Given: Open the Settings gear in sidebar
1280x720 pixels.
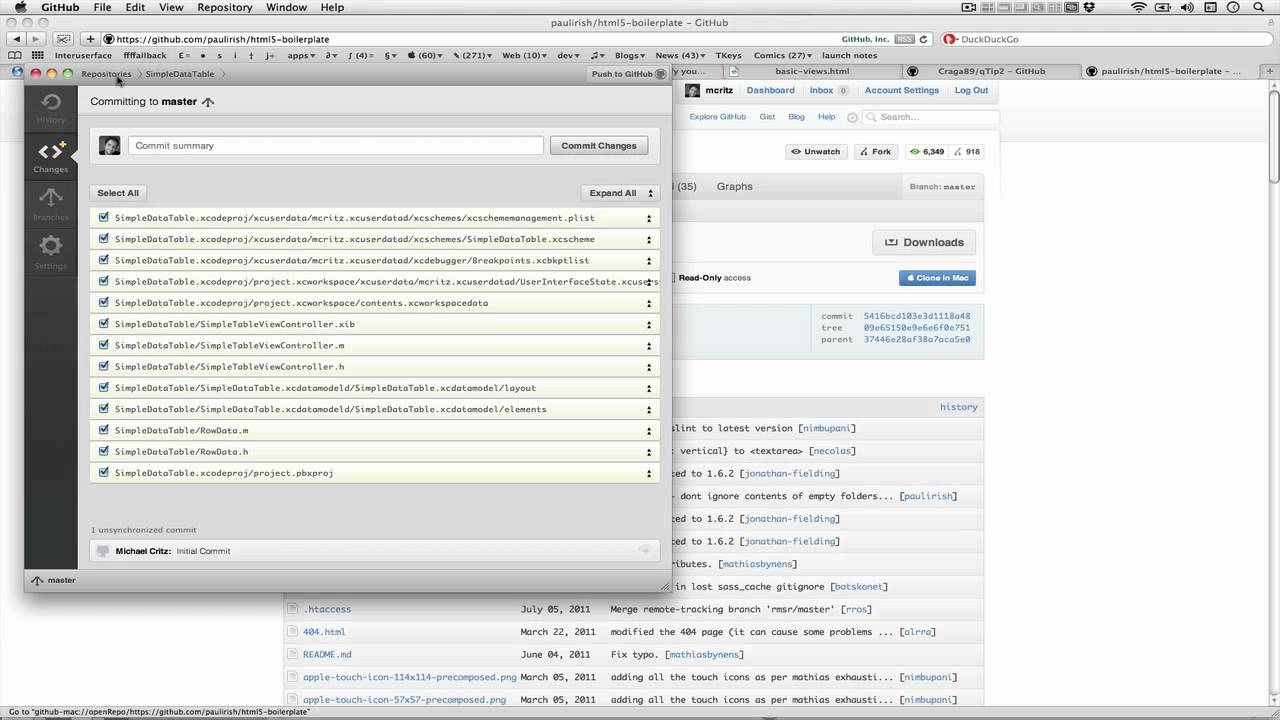Looking at the screenshot, I should click(50, 251).
